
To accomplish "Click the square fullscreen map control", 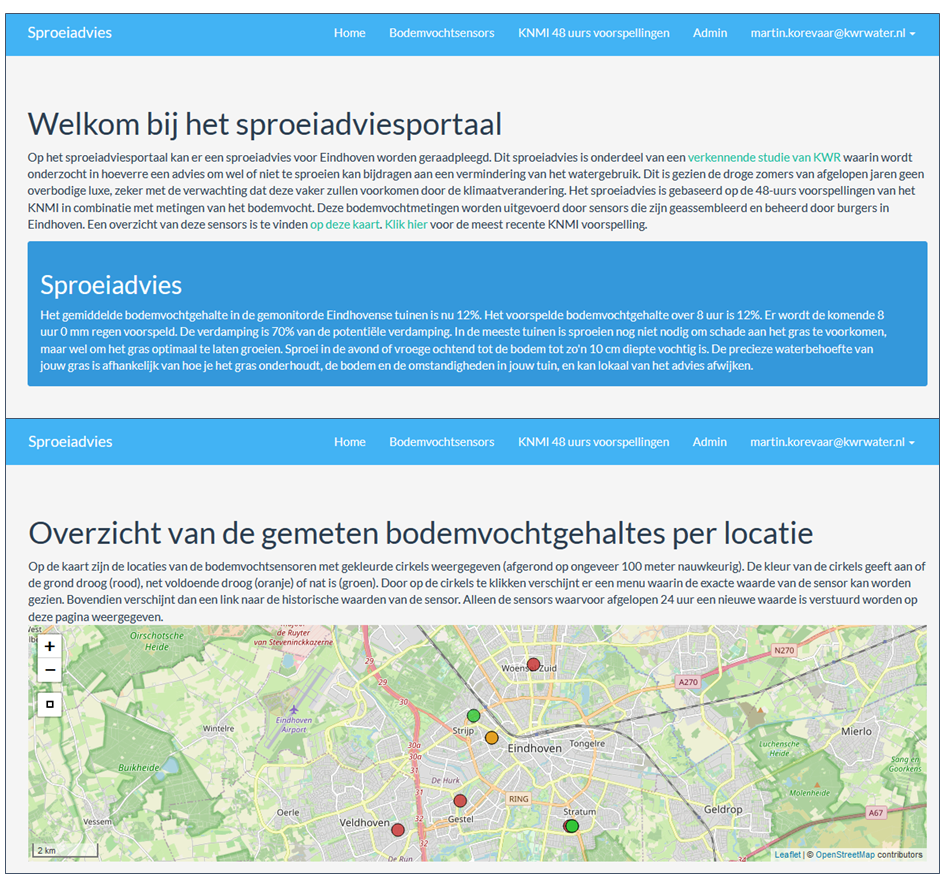I will click(x=49, y=704).
